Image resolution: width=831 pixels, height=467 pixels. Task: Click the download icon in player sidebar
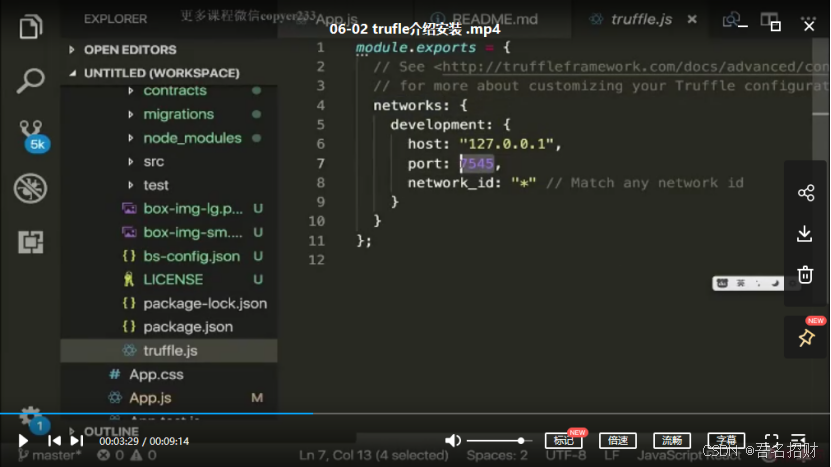[805, 233]
